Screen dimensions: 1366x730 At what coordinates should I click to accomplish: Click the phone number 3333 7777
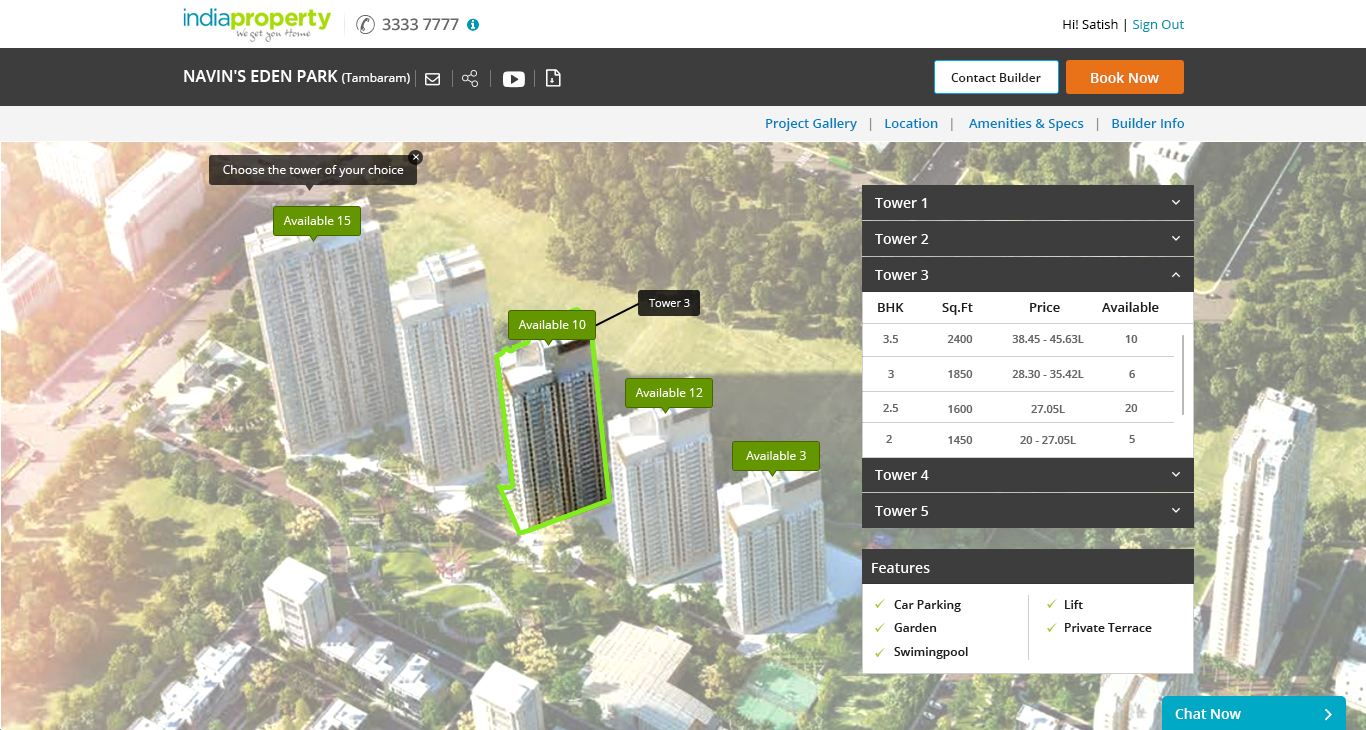coord(420,24)
